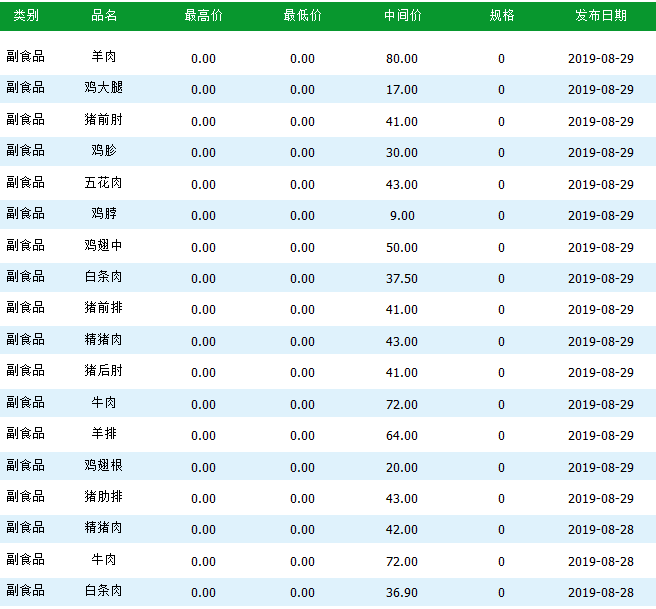
Task: Click 规格 value 0 in 猪前排 row
Action: (502, 310)
